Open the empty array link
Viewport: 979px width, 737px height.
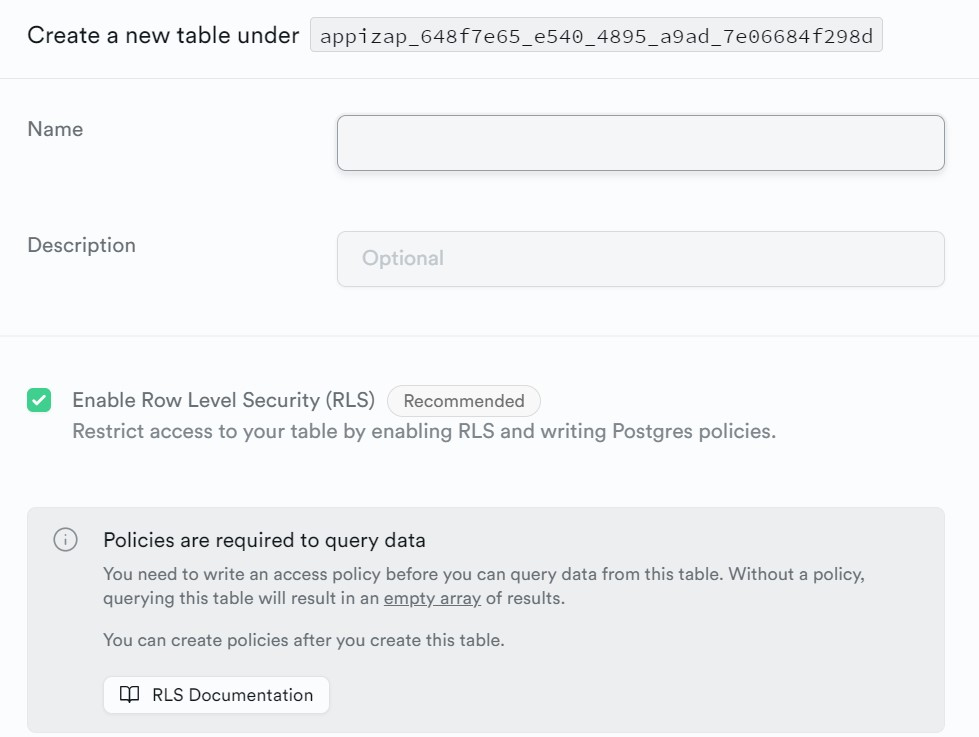(x=432, y=598)
